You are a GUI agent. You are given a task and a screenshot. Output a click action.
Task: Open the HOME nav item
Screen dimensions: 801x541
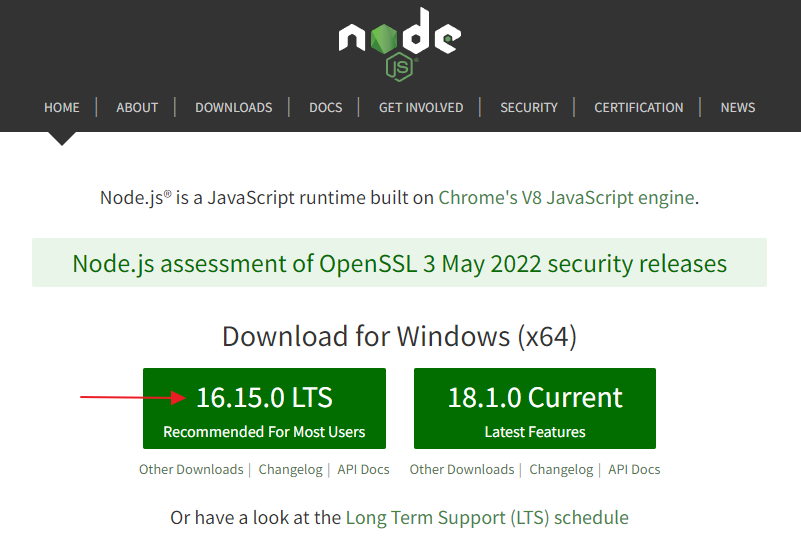coord(62,107)
